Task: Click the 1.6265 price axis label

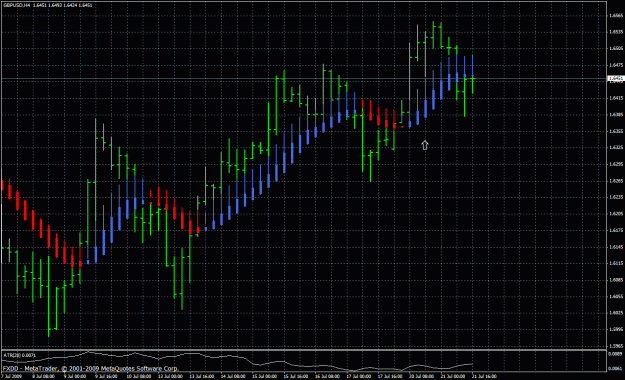Action: [616, 181]
